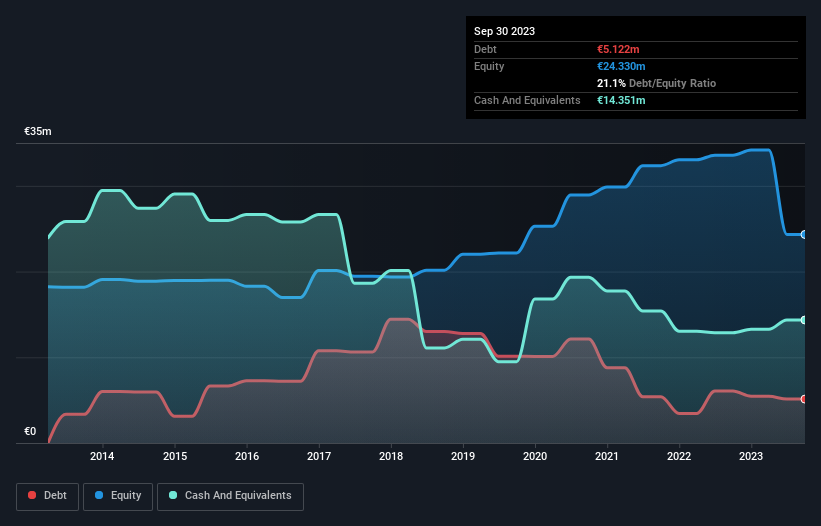Screen dimensions: 821x526
Task: Click the 2023 x-axis label
Action: [x=751, y=456]
